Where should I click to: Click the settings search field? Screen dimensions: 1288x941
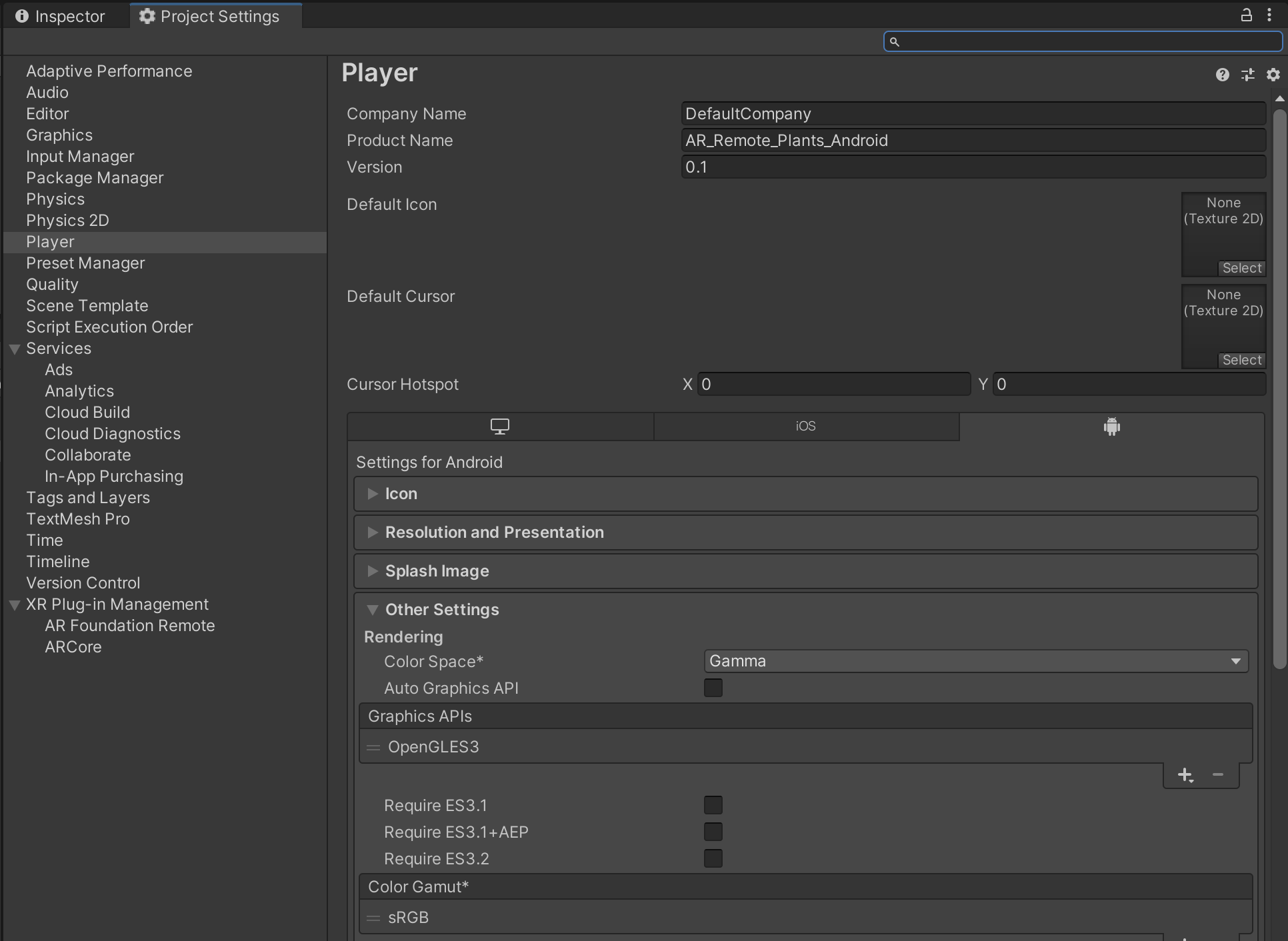point(1083,41)
